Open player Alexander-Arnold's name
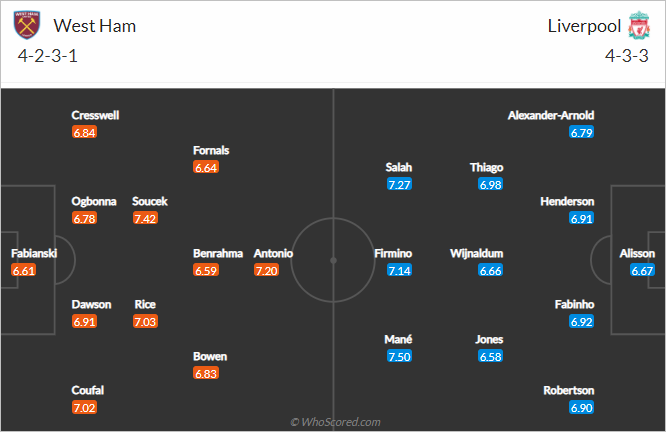 coord(551,115)
